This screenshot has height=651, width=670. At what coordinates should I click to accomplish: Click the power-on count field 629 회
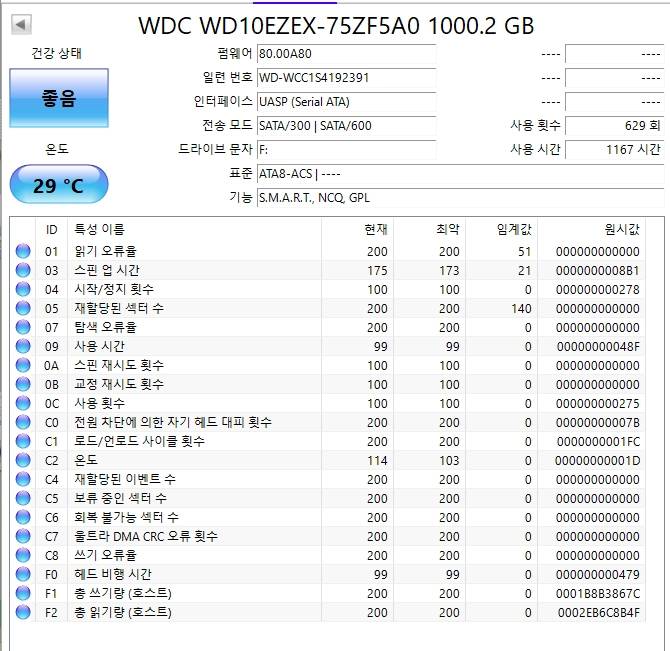click(x=614, y=126)
